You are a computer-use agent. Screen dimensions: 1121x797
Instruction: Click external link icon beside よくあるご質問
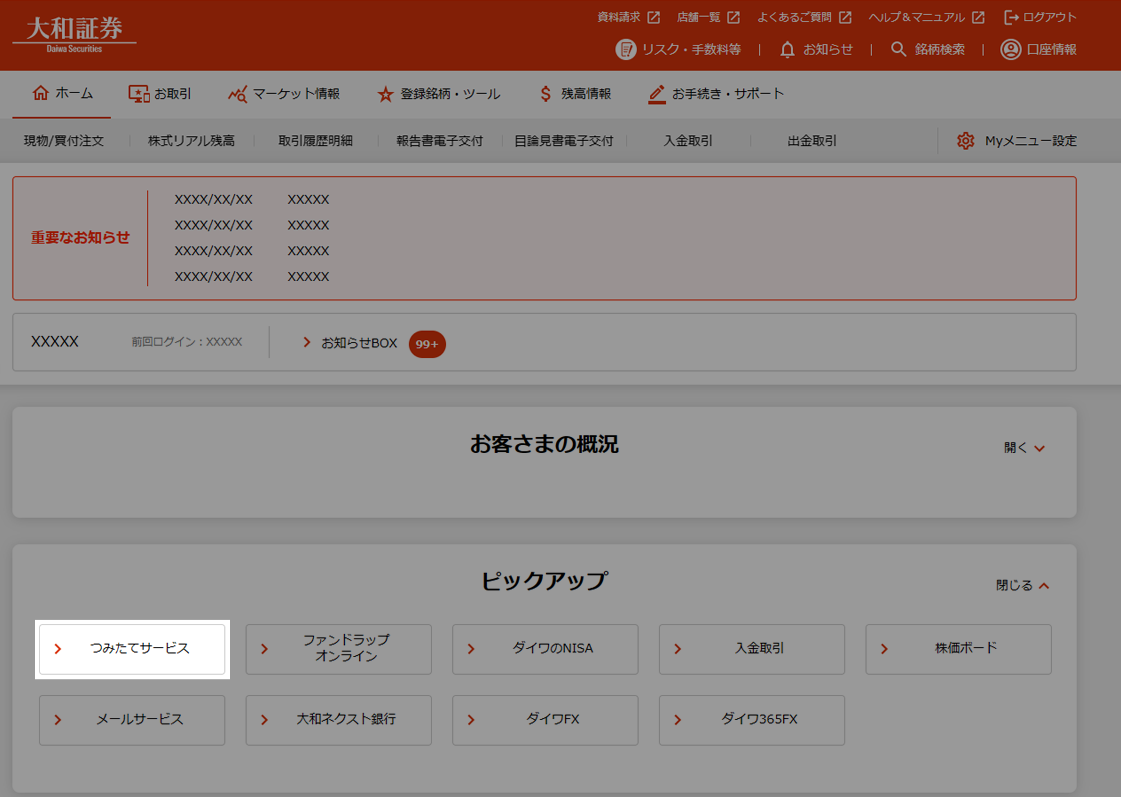[x=845, y=17]
